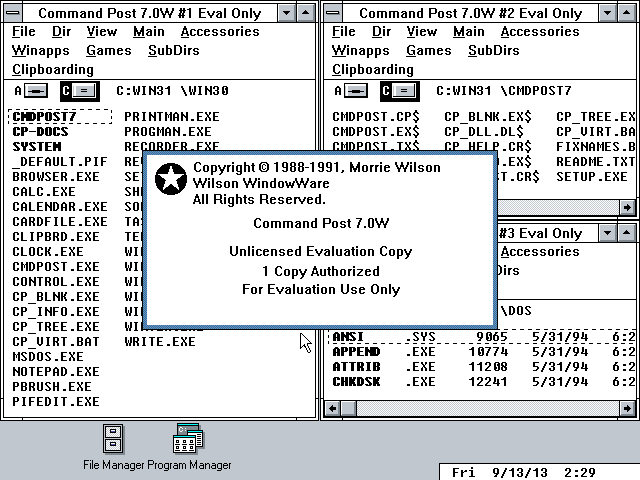Select the CMDPOST7 directory in window #1
640x480 pixels.
tap(60, 117)
